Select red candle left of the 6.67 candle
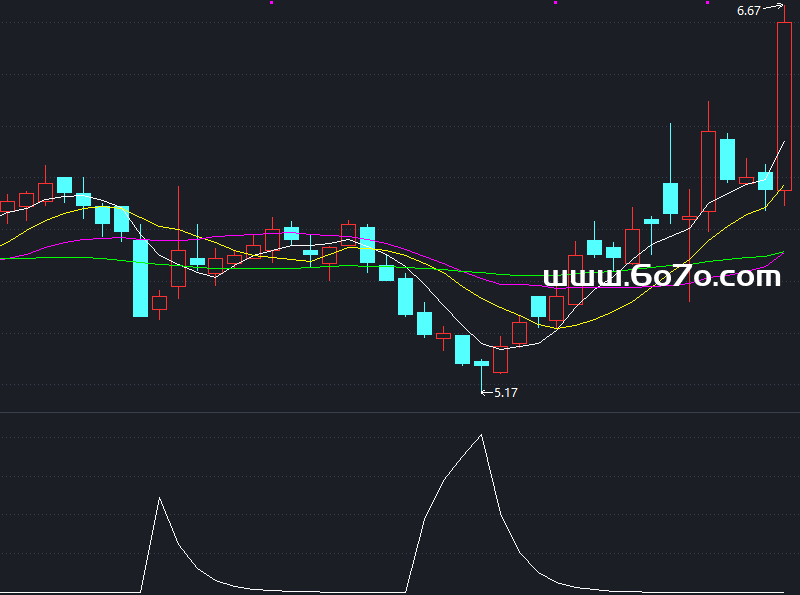The height and width of the screenshot is (595, 800). [x=746, y=180]
